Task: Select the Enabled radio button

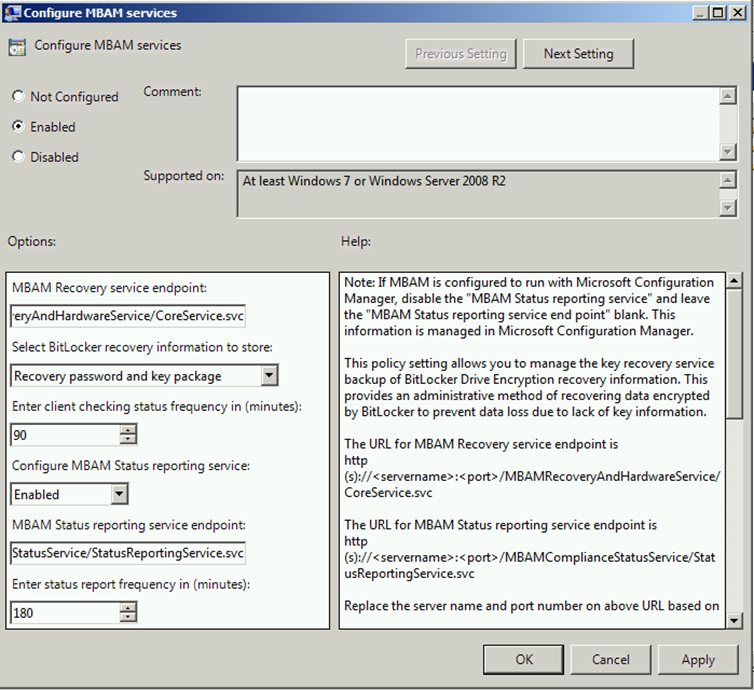Action: [18, 126]
